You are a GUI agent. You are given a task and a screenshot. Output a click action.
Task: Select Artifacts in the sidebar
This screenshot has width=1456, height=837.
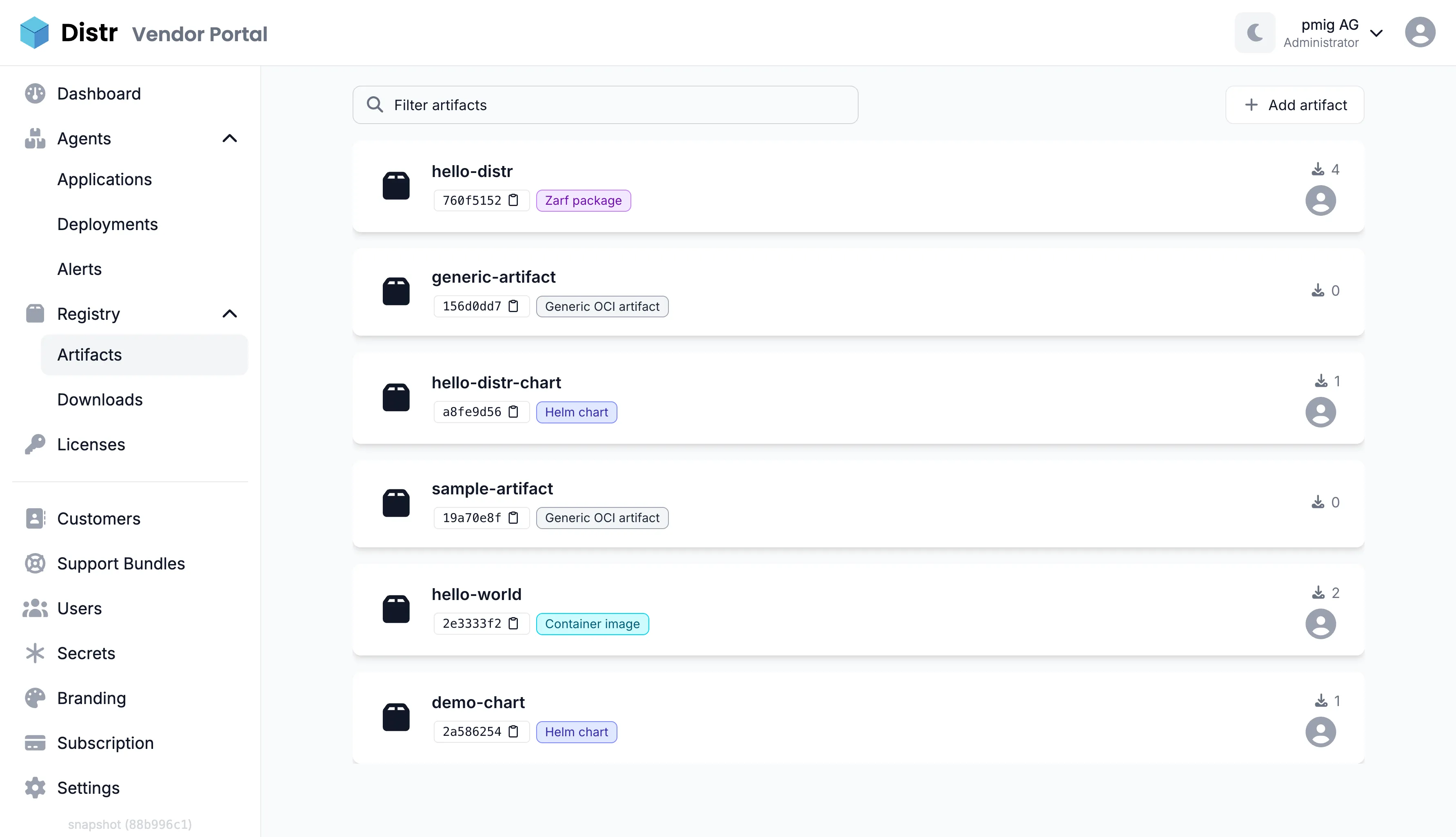(144, 355)
